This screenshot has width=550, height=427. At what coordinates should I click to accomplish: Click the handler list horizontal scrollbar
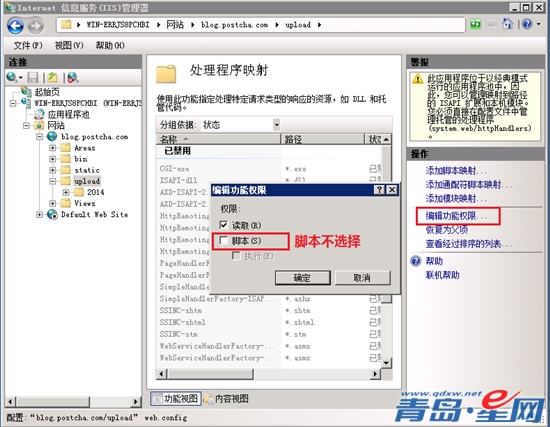coord(268,374)
